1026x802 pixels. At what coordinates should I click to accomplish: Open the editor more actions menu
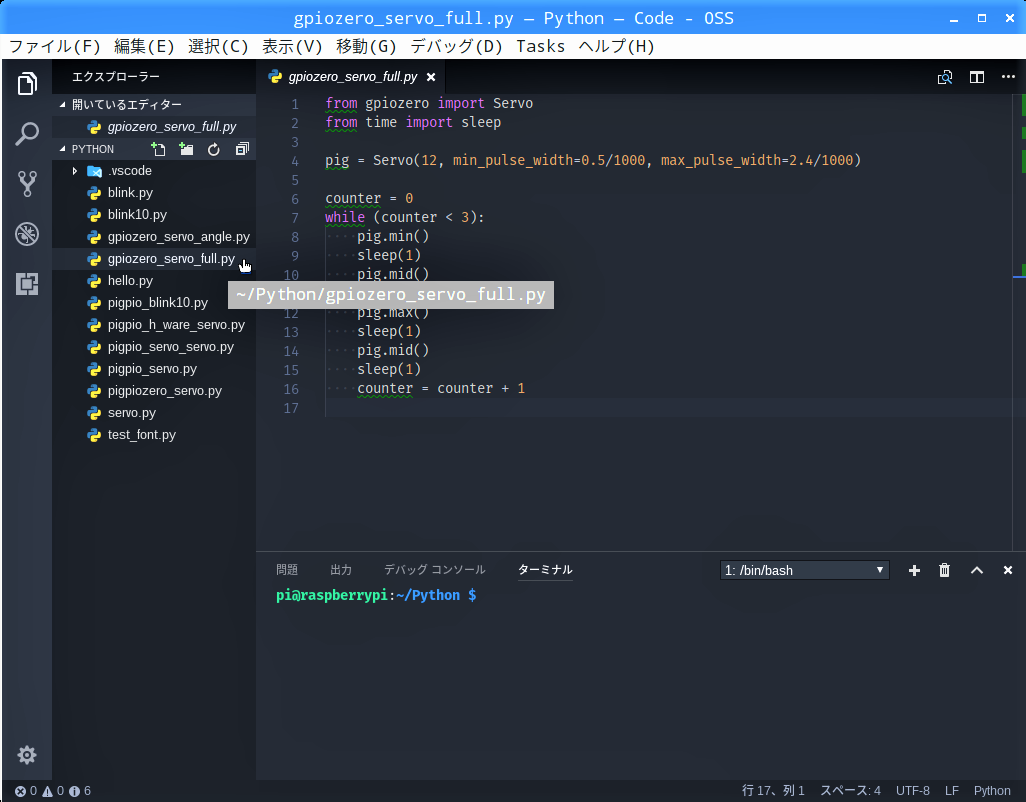click(1008, 77)
